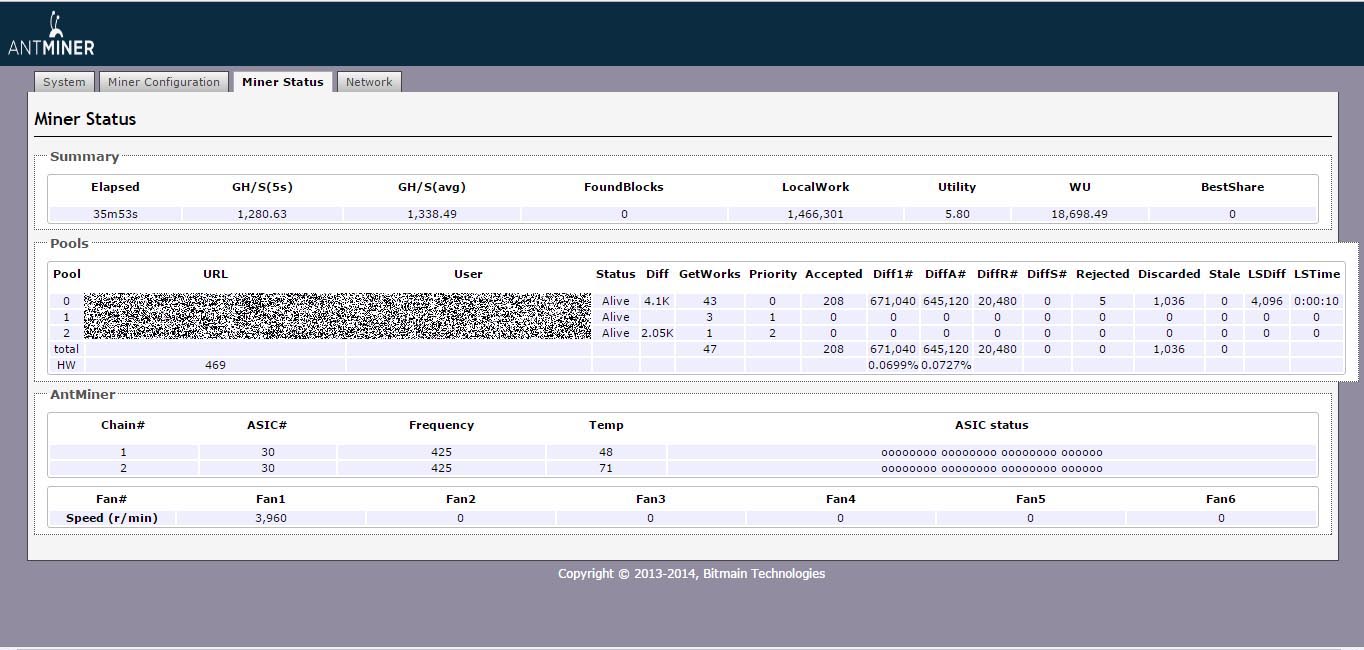Click chain 2 temperature value 71
This screenshot has width=1364, height=650.
606,468
